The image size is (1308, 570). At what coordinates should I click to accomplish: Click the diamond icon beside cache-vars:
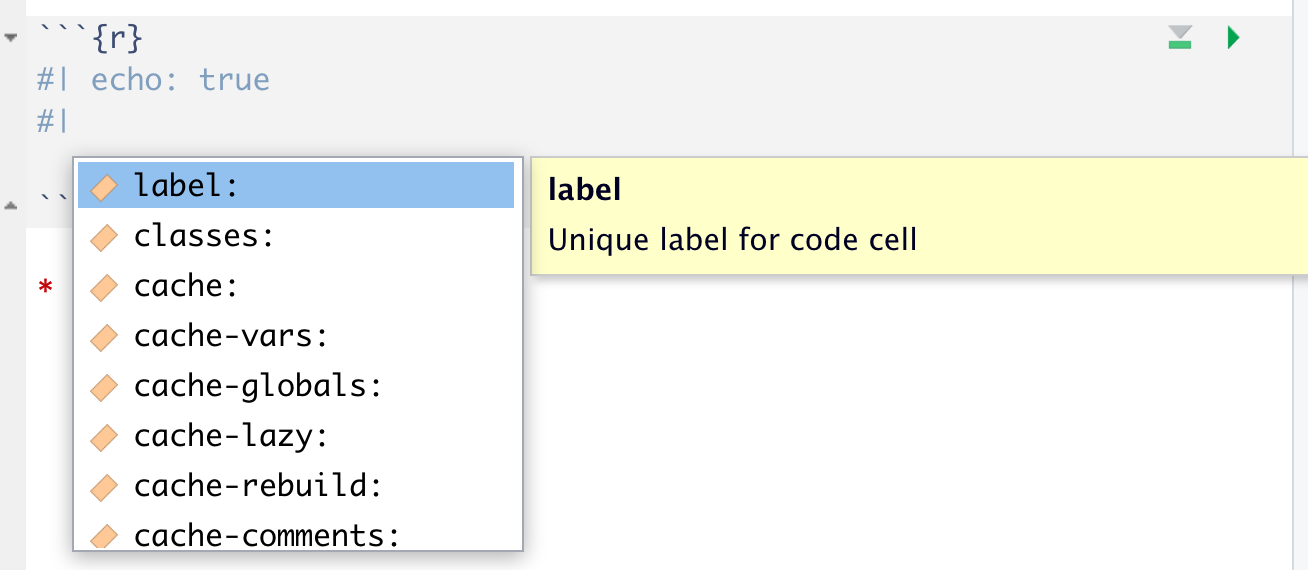pos(104,337)
